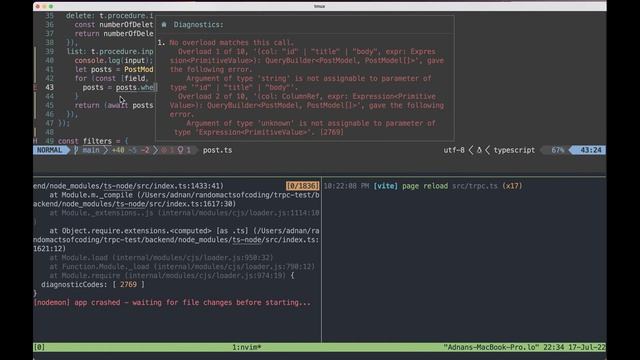Click 'return (await posts' on line 45
640x360 pixels.
click(x=114, y=105)
